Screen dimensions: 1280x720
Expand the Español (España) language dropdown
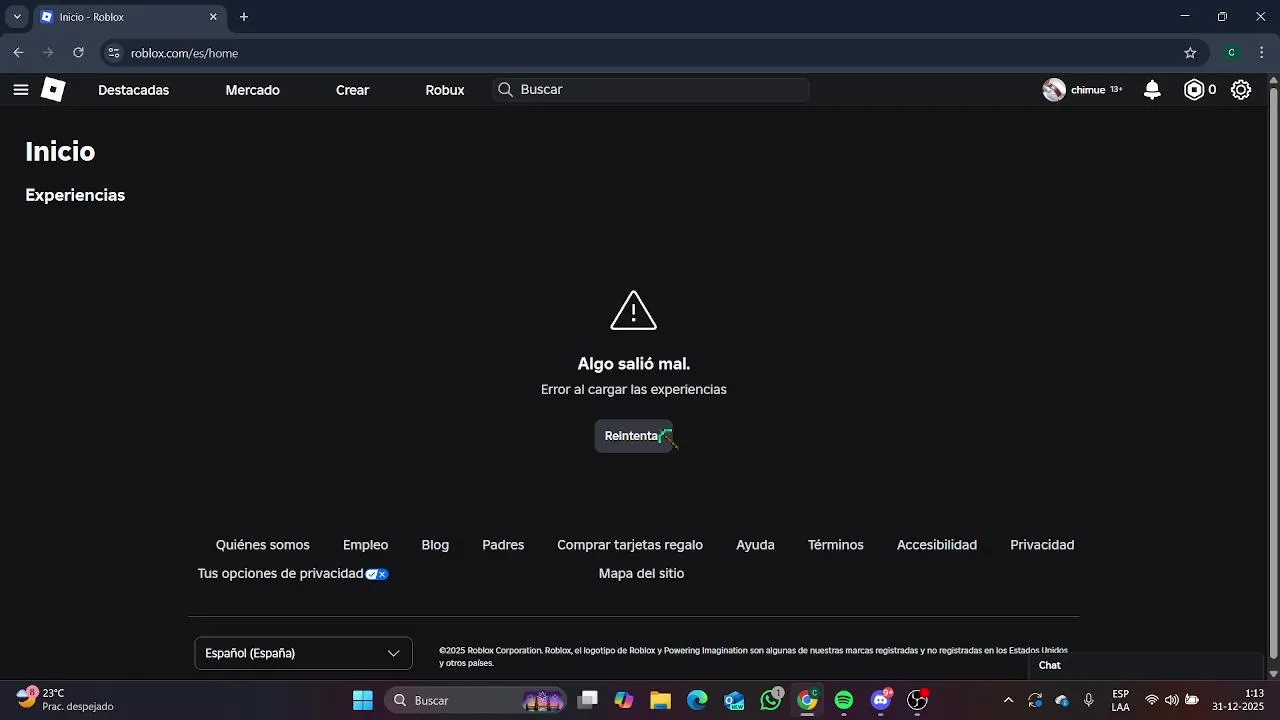coord(303,653)
